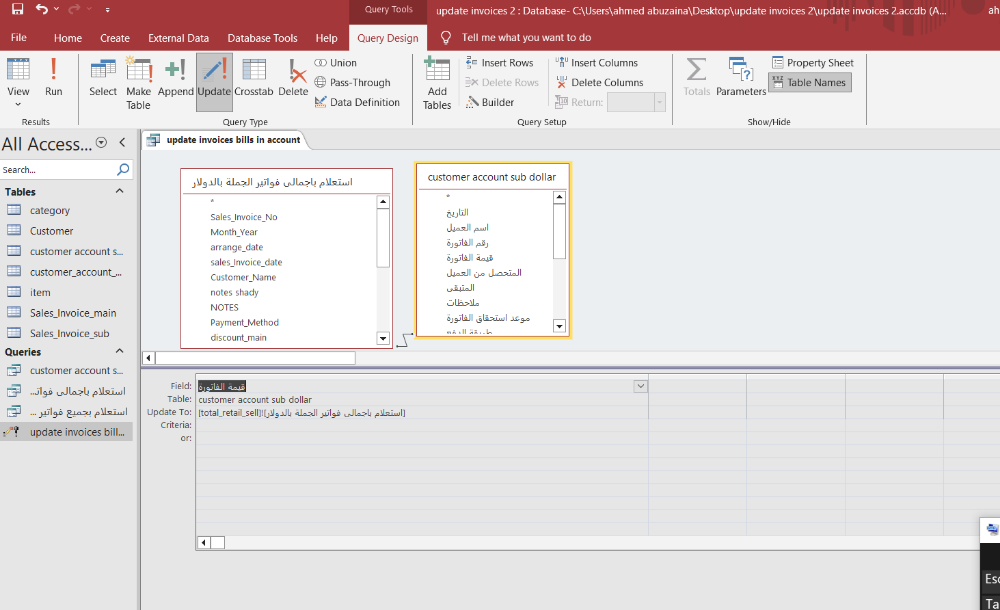Select the Crosstab query icon
Screen dimensions: 1000x610
[254, 78]
